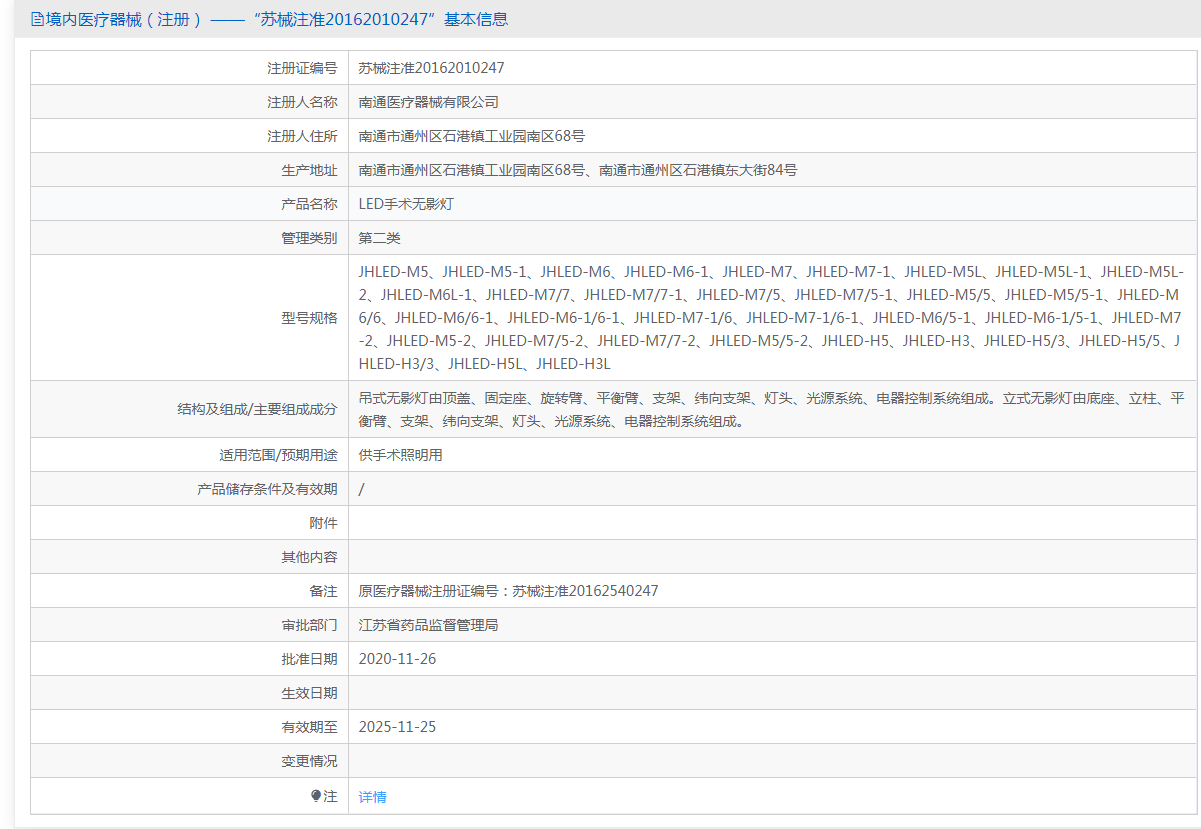The width and height of the screenshot is (1201, 829).
Task: Click the 产品储存条件及有效期 row label
Action: [267, 489]
